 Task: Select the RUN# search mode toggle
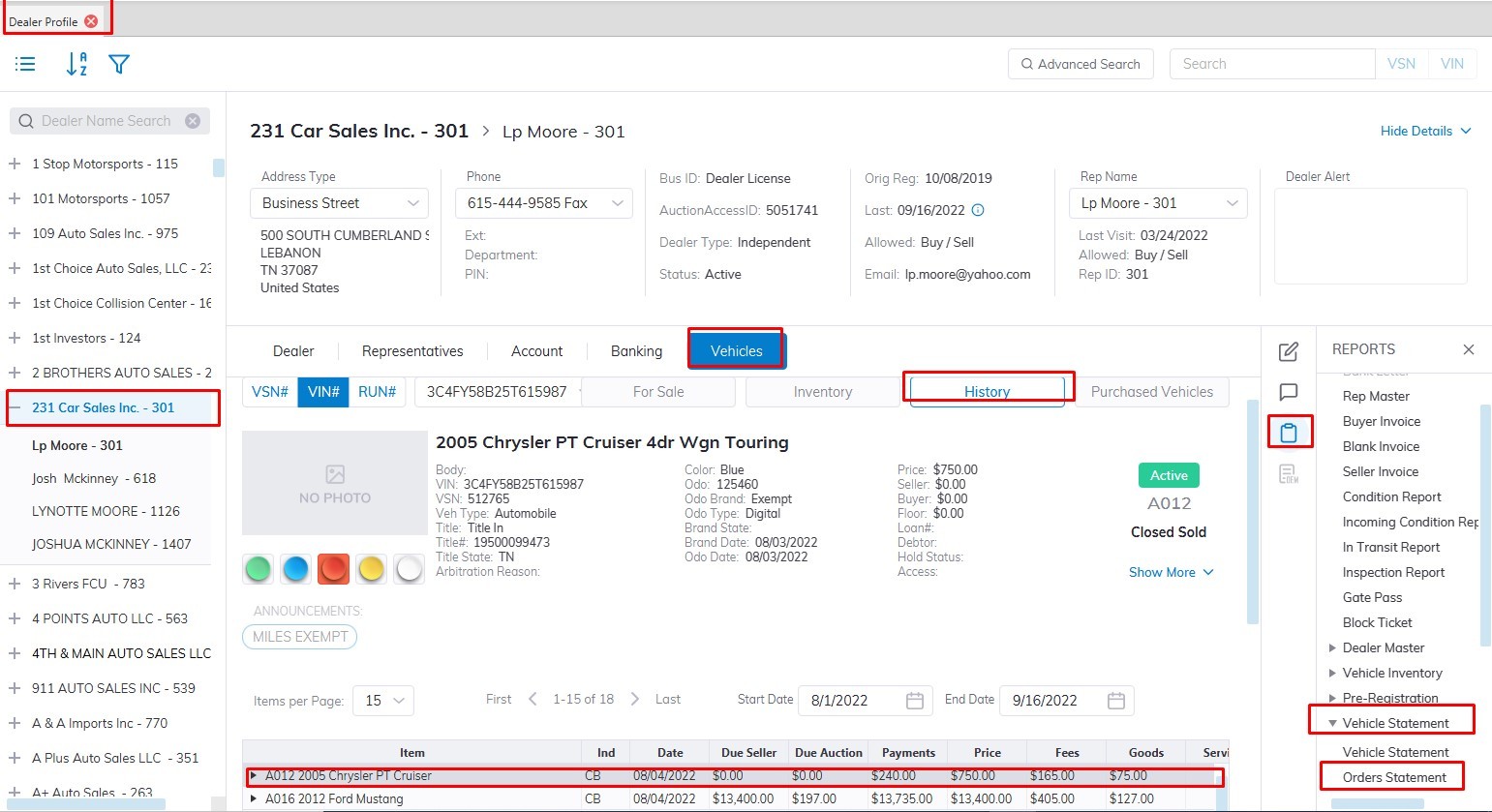pos(377,392)
